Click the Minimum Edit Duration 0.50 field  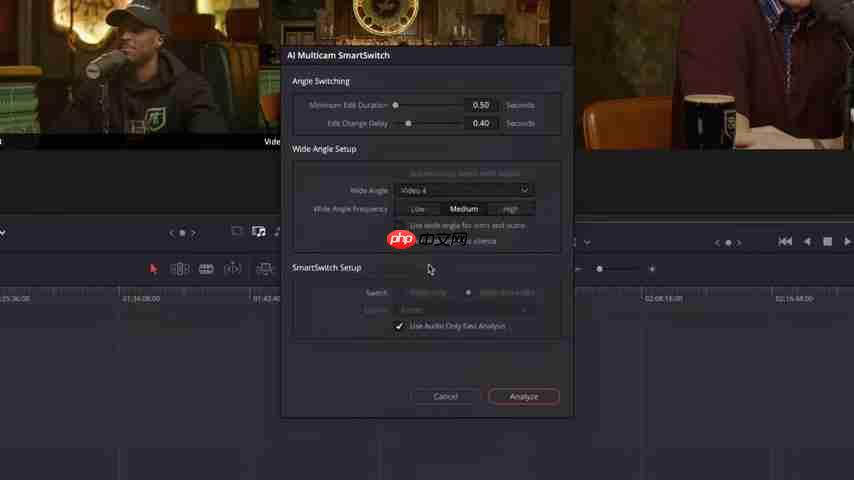pos(481,105)
